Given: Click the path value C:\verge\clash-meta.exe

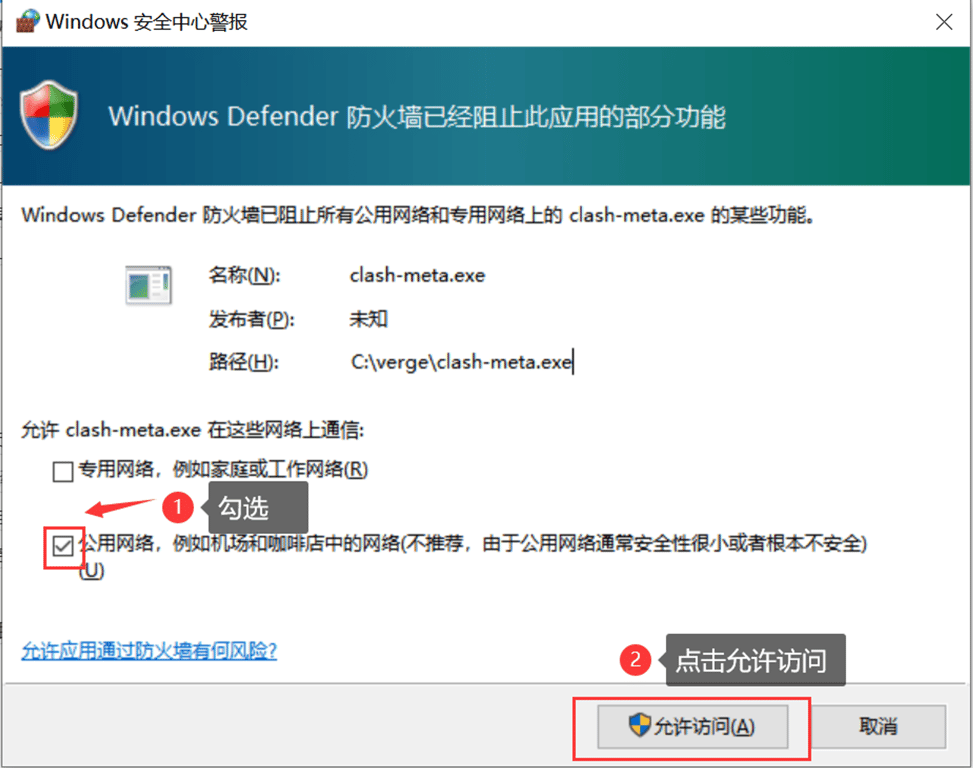Looking at the screenshot, I should point(461,363).
